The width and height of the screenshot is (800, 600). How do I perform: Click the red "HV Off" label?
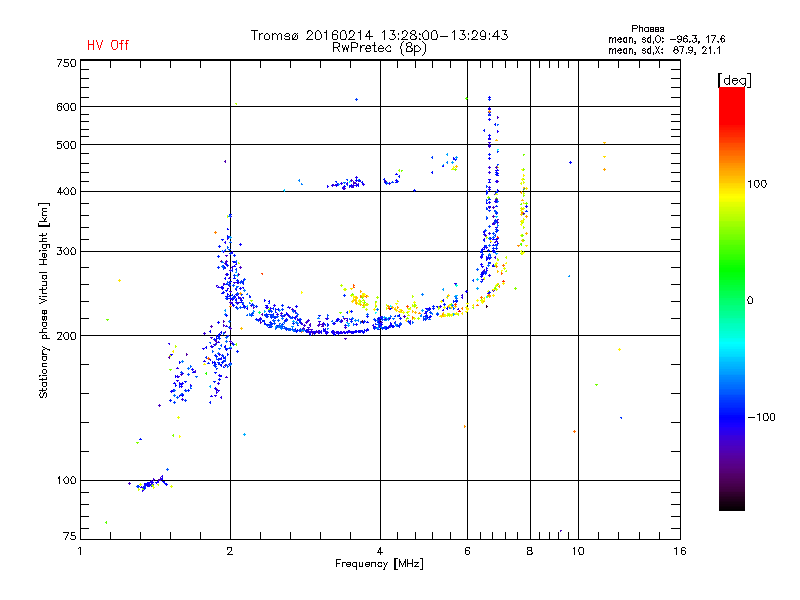(108, 45)
